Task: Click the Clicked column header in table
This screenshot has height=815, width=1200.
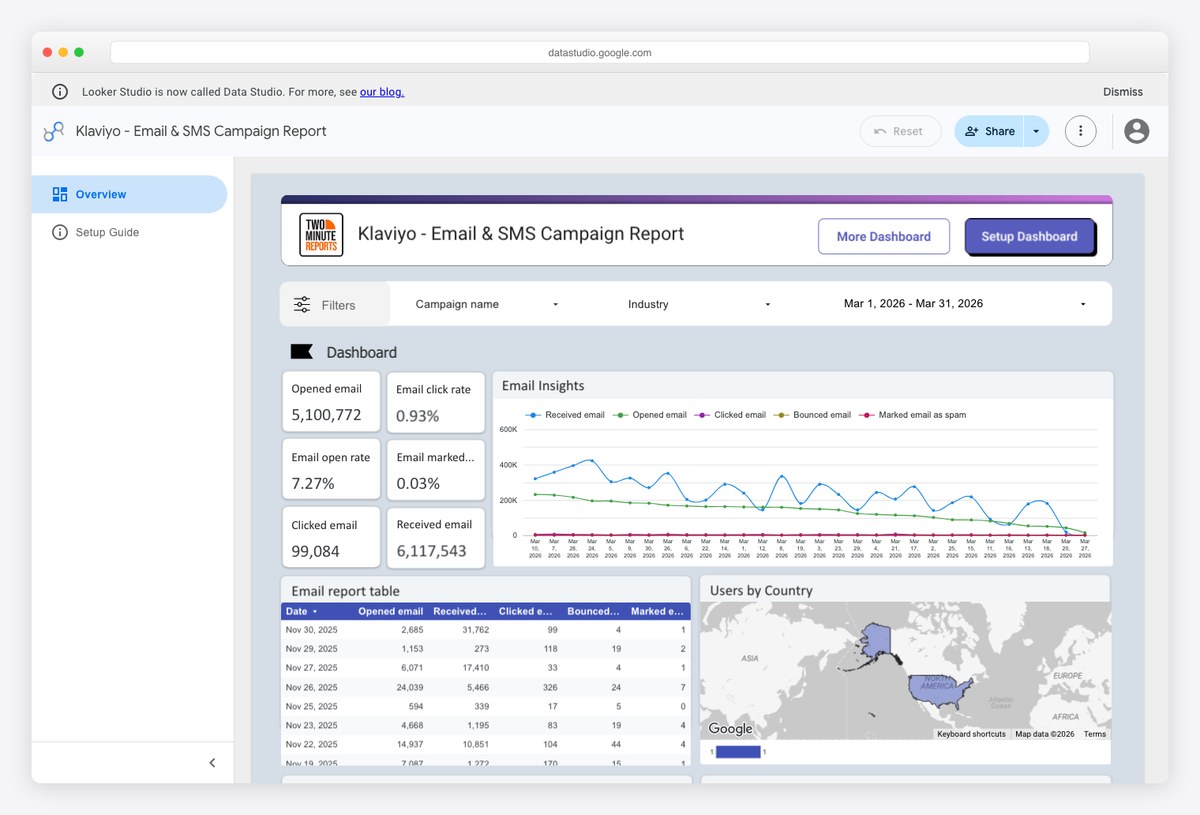Action: [527, 611]
